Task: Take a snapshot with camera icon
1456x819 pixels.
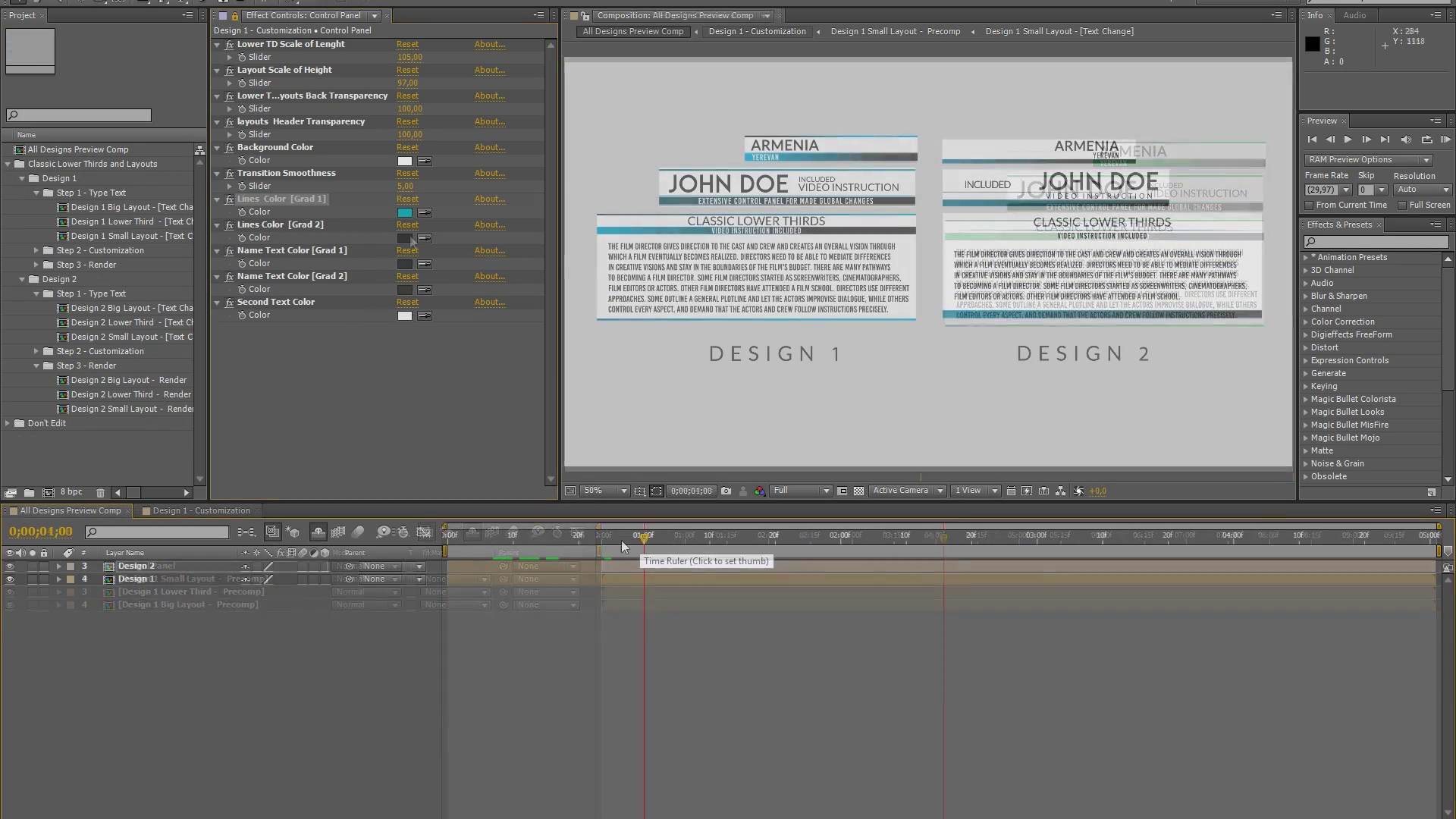Action: 726,491
